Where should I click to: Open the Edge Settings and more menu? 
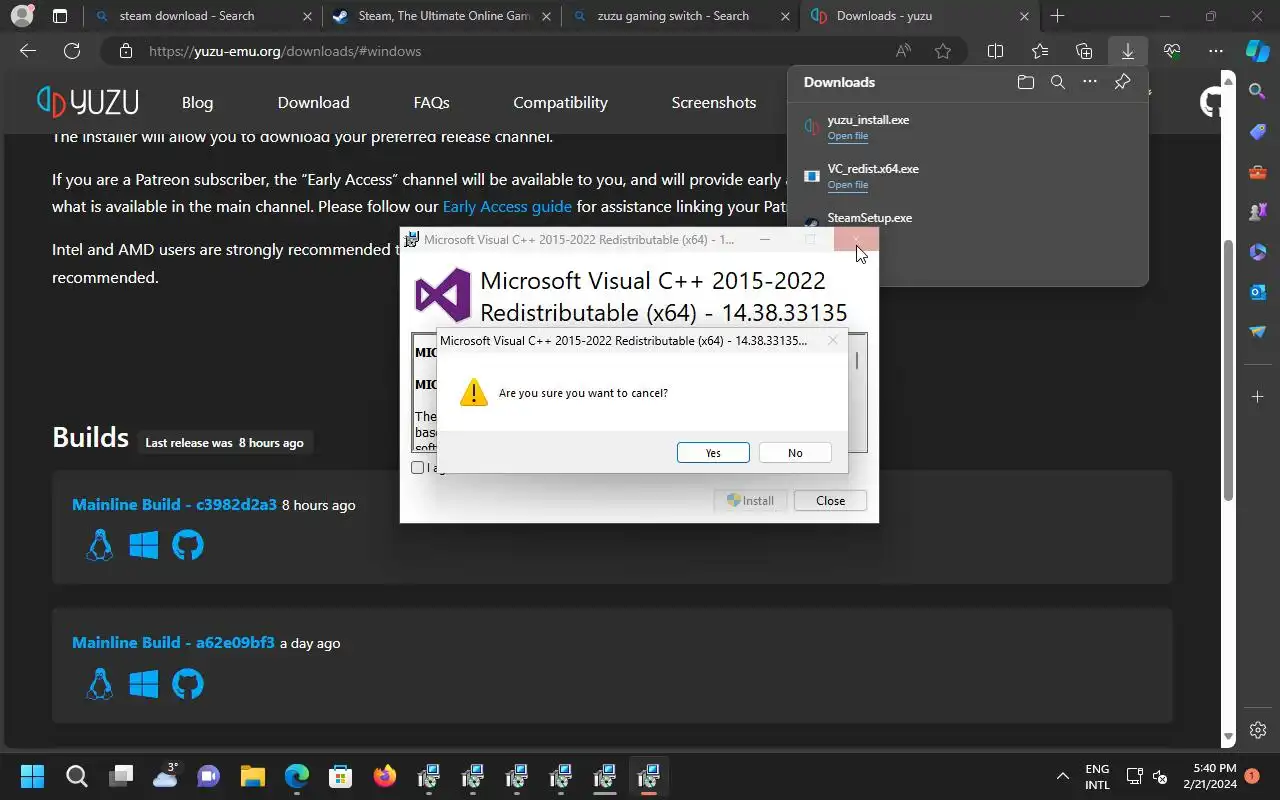tap(1216, 51)
